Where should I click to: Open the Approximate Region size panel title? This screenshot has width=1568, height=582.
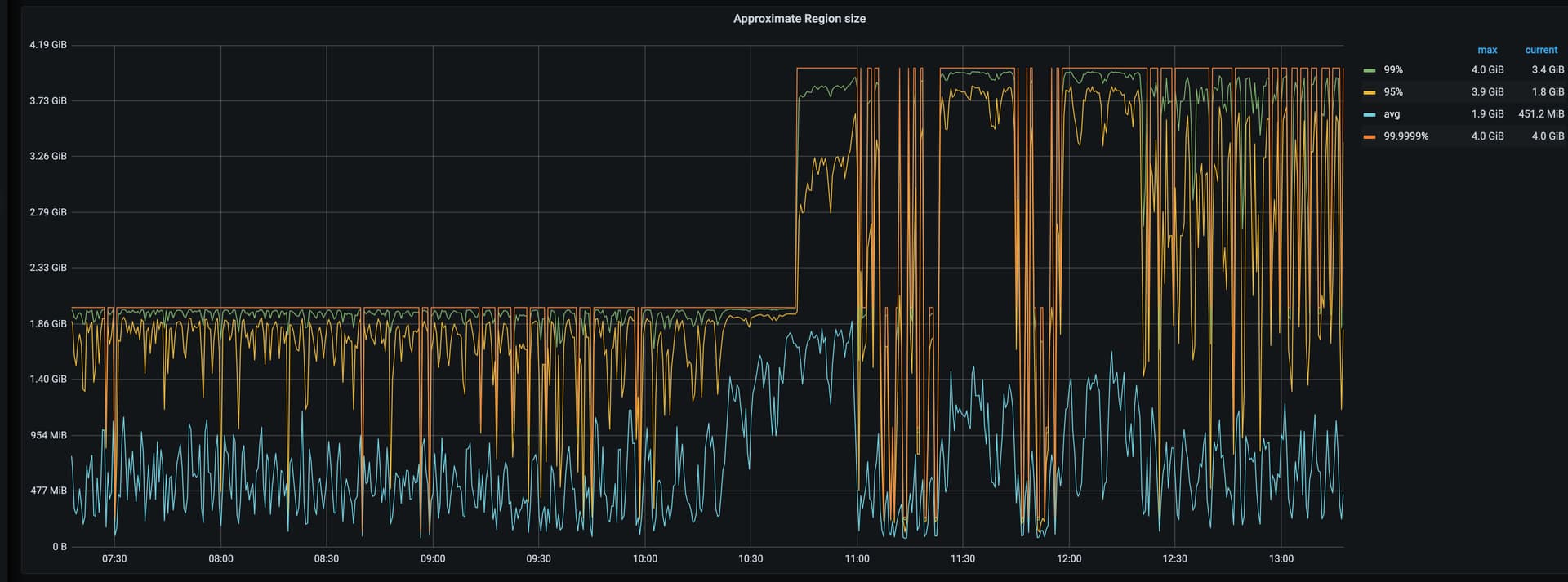tap(799, 19)
